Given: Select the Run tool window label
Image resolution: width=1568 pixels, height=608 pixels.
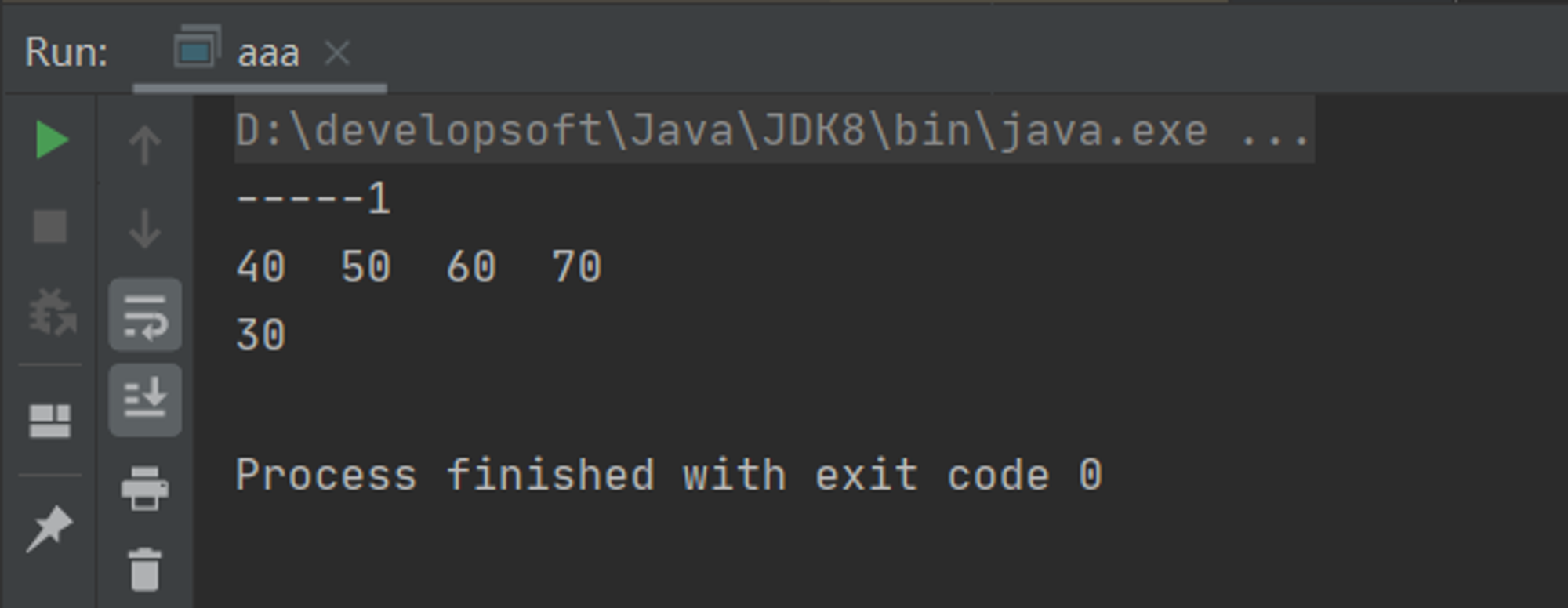Looking at the screenshot, I should (x=67, y=53).
